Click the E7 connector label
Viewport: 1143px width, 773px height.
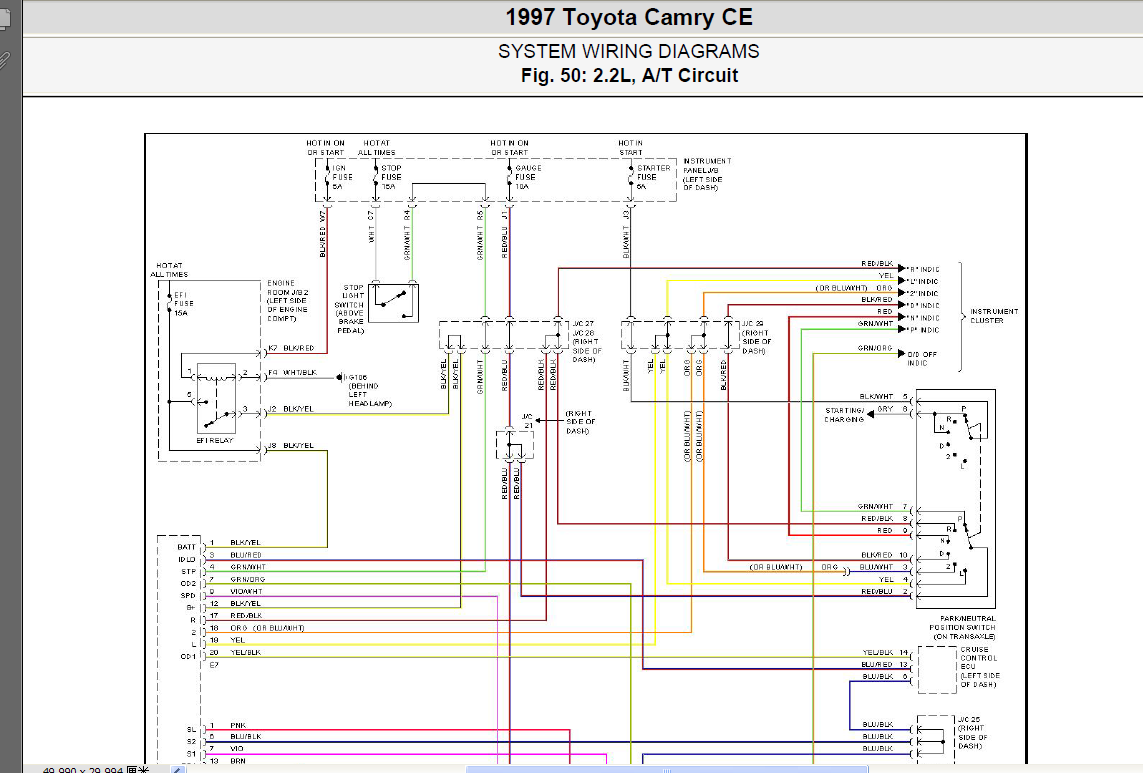214,665
